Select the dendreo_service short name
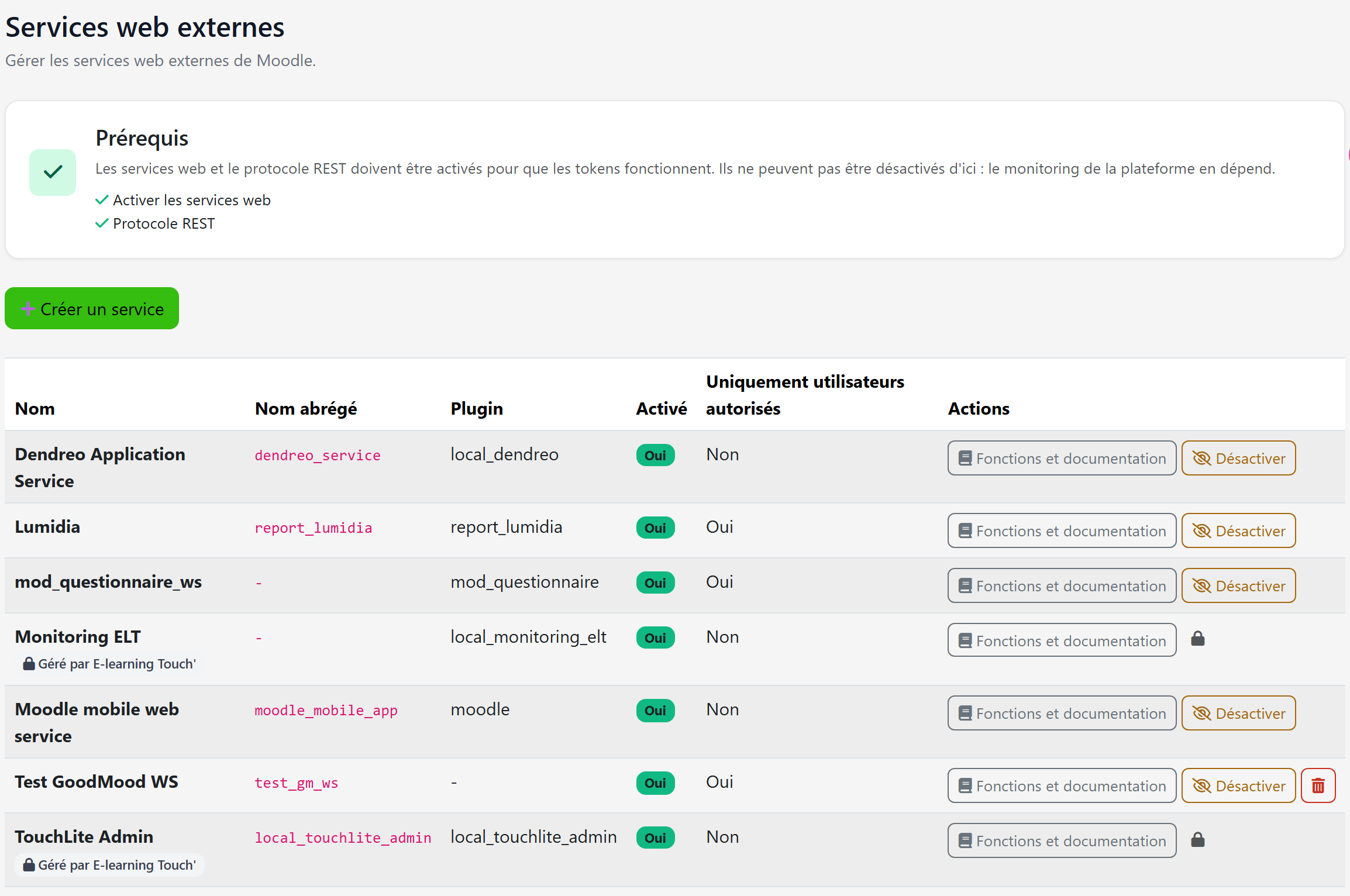The height and width of the screenshot is (896, 1350). (318, 455)
